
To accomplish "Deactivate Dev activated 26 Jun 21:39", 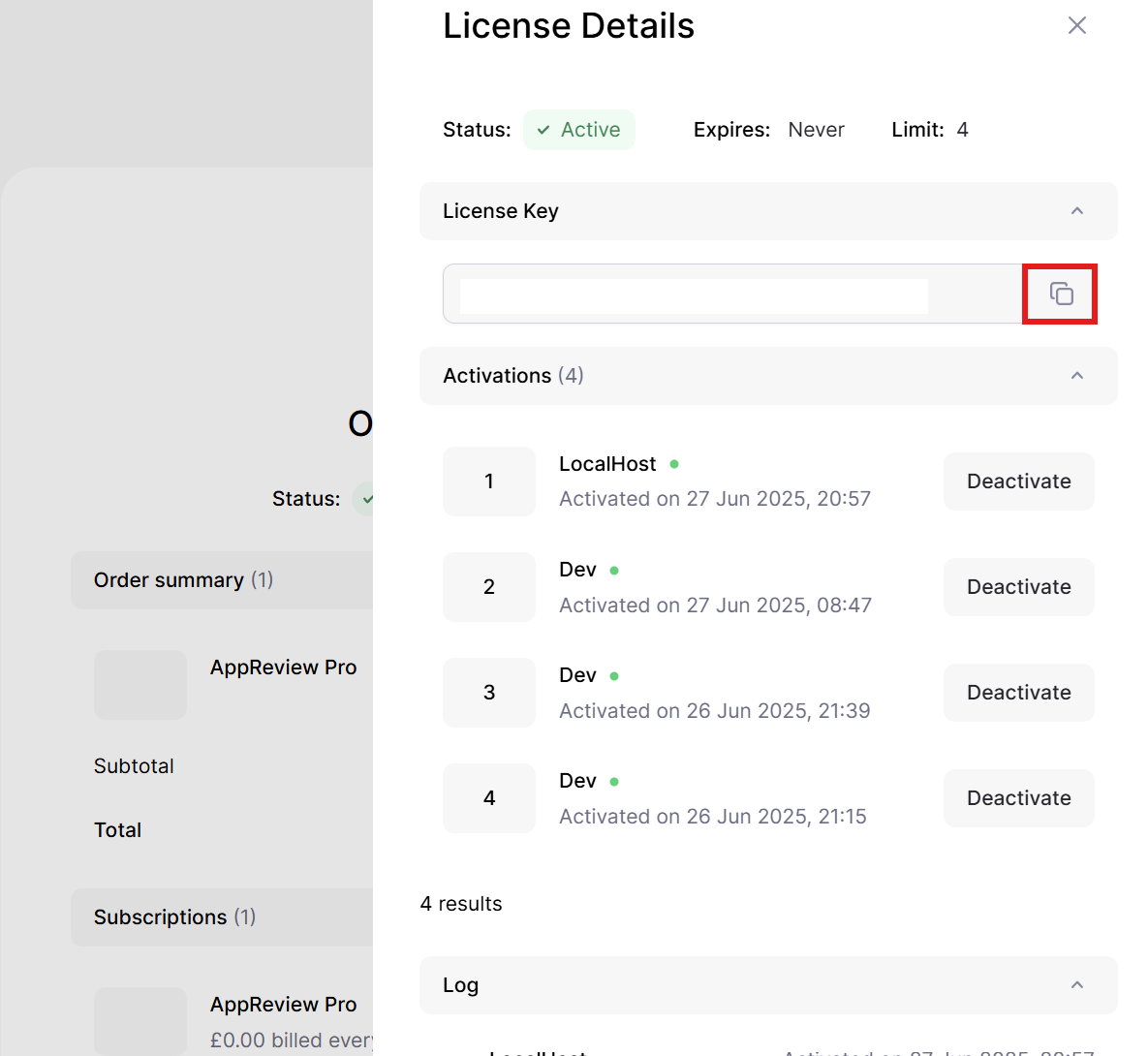I will tap(1018, 693).
